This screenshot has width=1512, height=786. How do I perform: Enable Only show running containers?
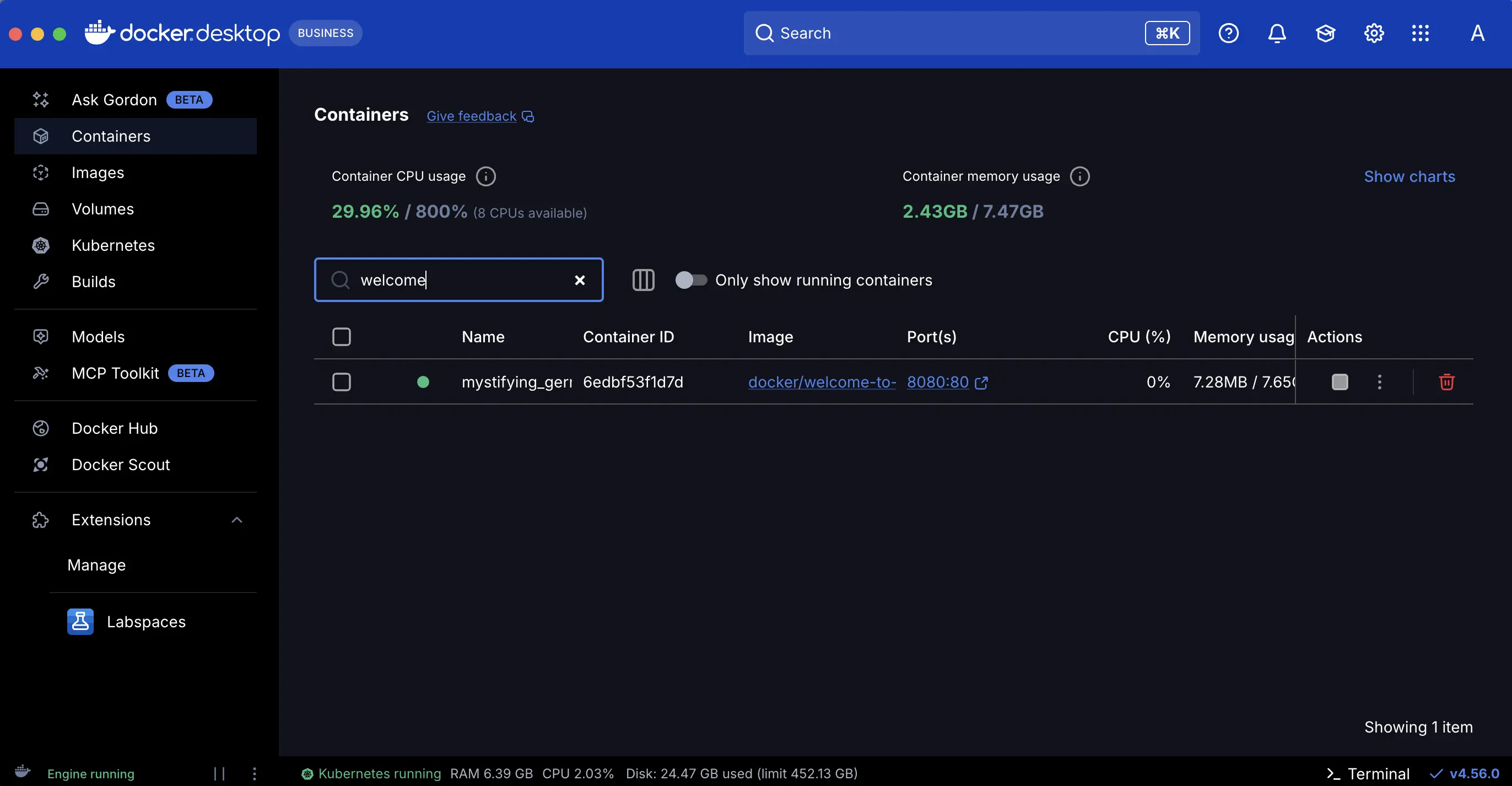click(691, 280)
